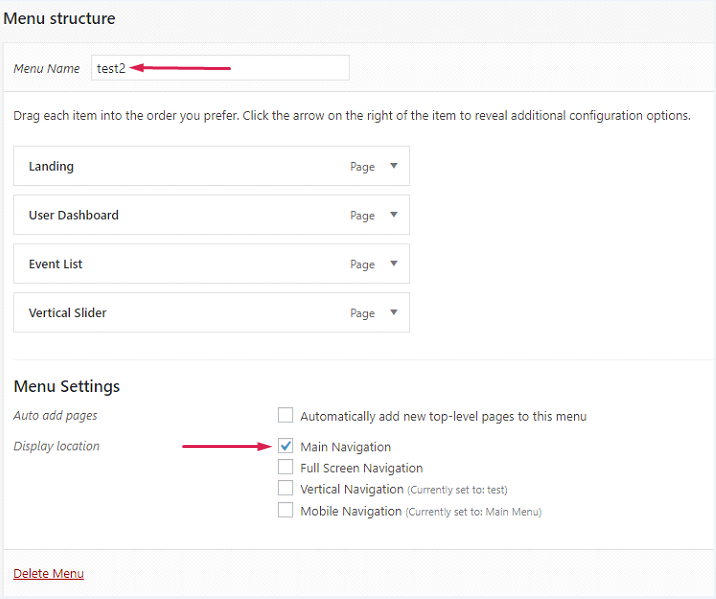Reveal Vertical Slider options via arrow
This screenshot has height=599, width=716.
(x=394, y=313)
